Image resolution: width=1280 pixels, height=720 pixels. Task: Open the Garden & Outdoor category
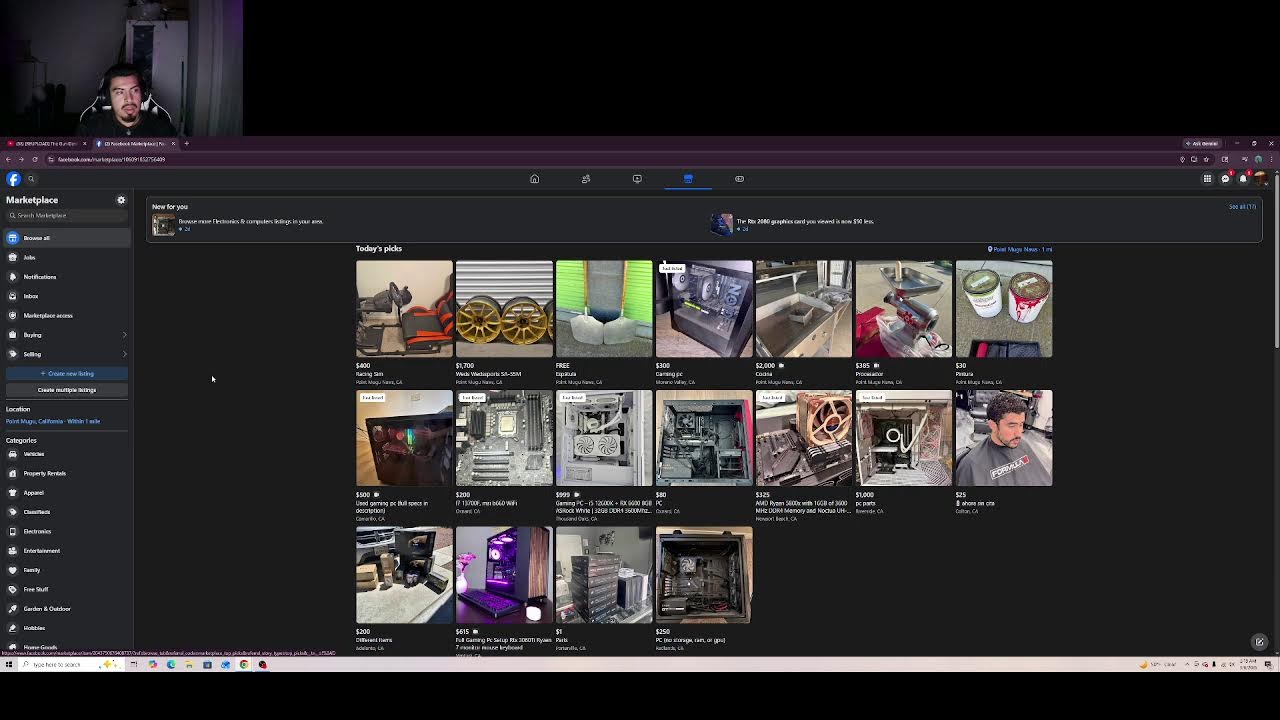(x=66, y=609)
